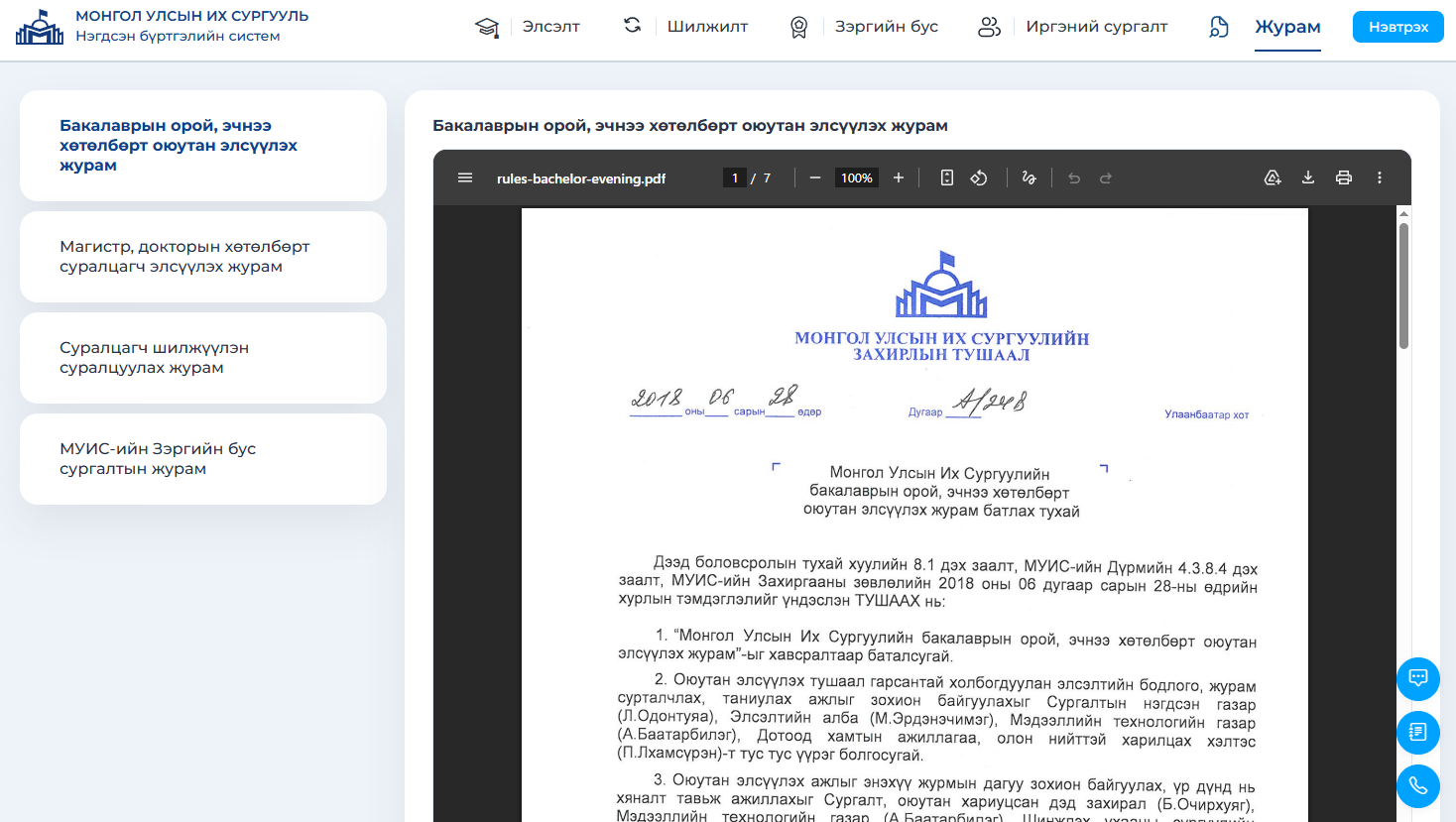1456x822 pixels.
Task: Click the fit-to-page icon in PDF toolbar
Action: point(947,178)
